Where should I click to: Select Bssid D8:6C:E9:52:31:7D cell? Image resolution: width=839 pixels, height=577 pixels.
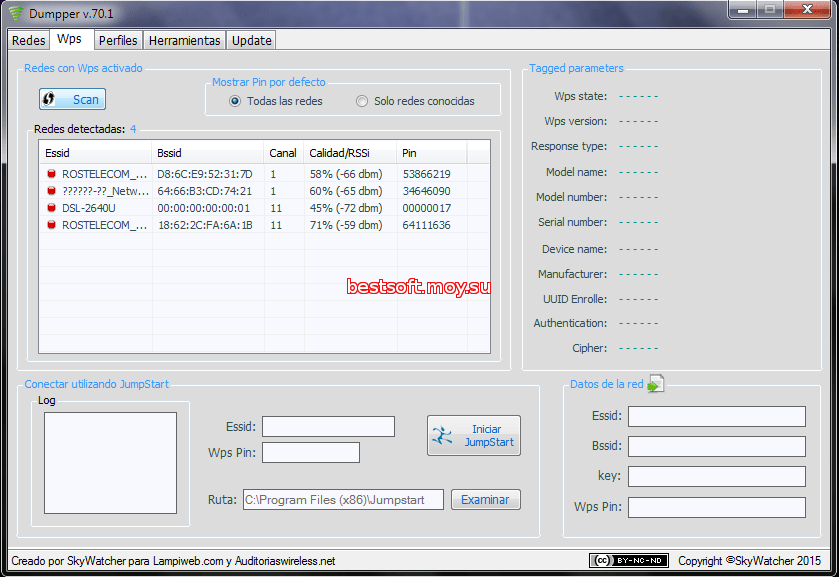204,174
